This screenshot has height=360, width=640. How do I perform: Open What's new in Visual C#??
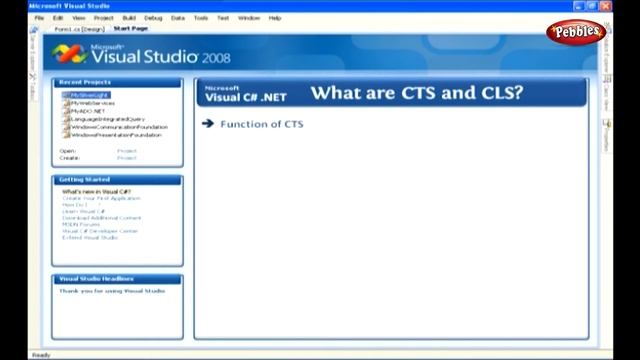tap(96, 191)
